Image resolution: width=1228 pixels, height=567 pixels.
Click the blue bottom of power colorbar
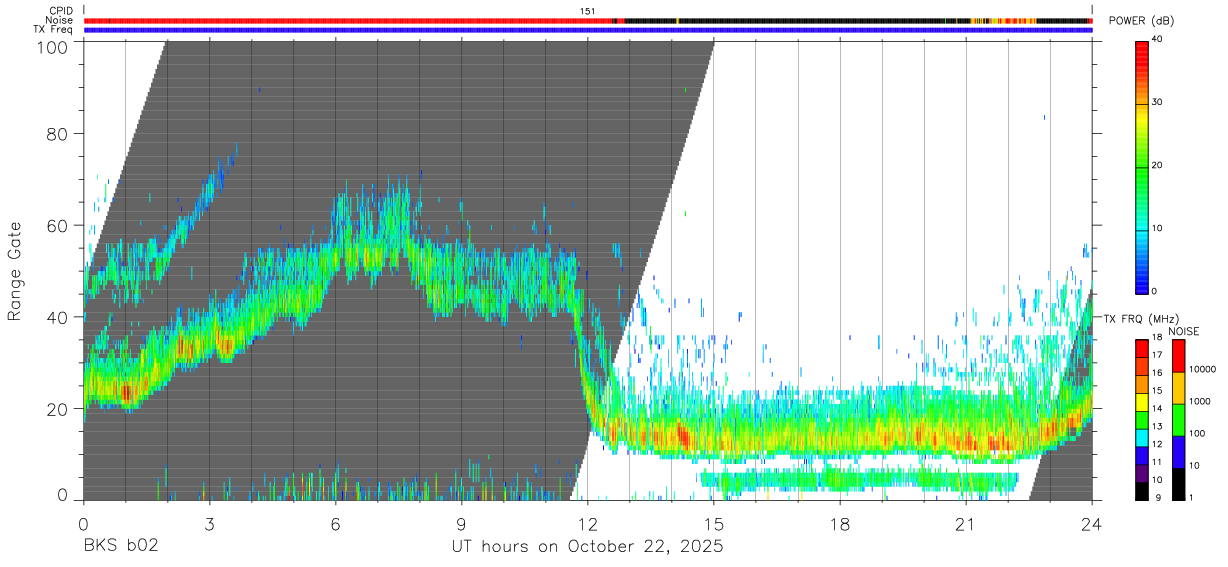[x=1142, y=282]
